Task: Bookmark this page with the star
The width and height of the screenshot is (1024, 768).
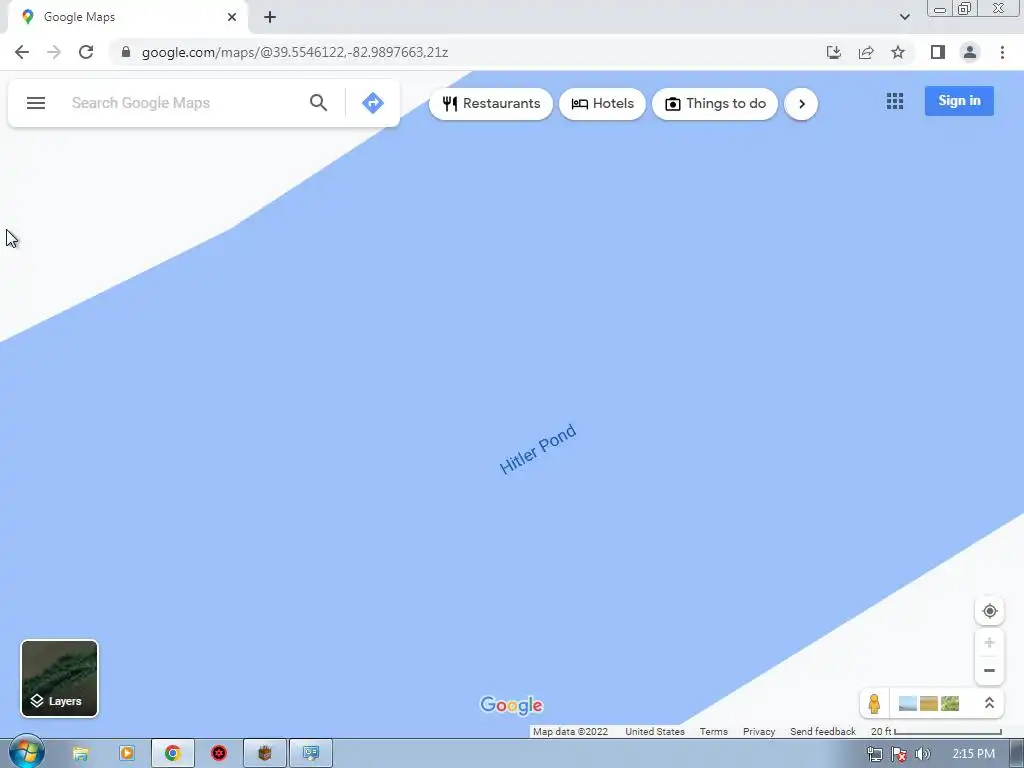Action: pyautogui.click(x=898, y=52)
